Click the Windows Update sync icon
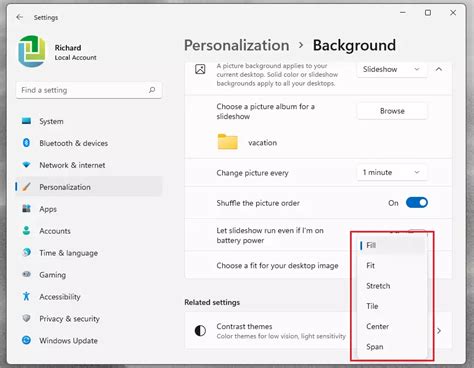The height and width of the screenshot is (368, 474). click(26, 340)
